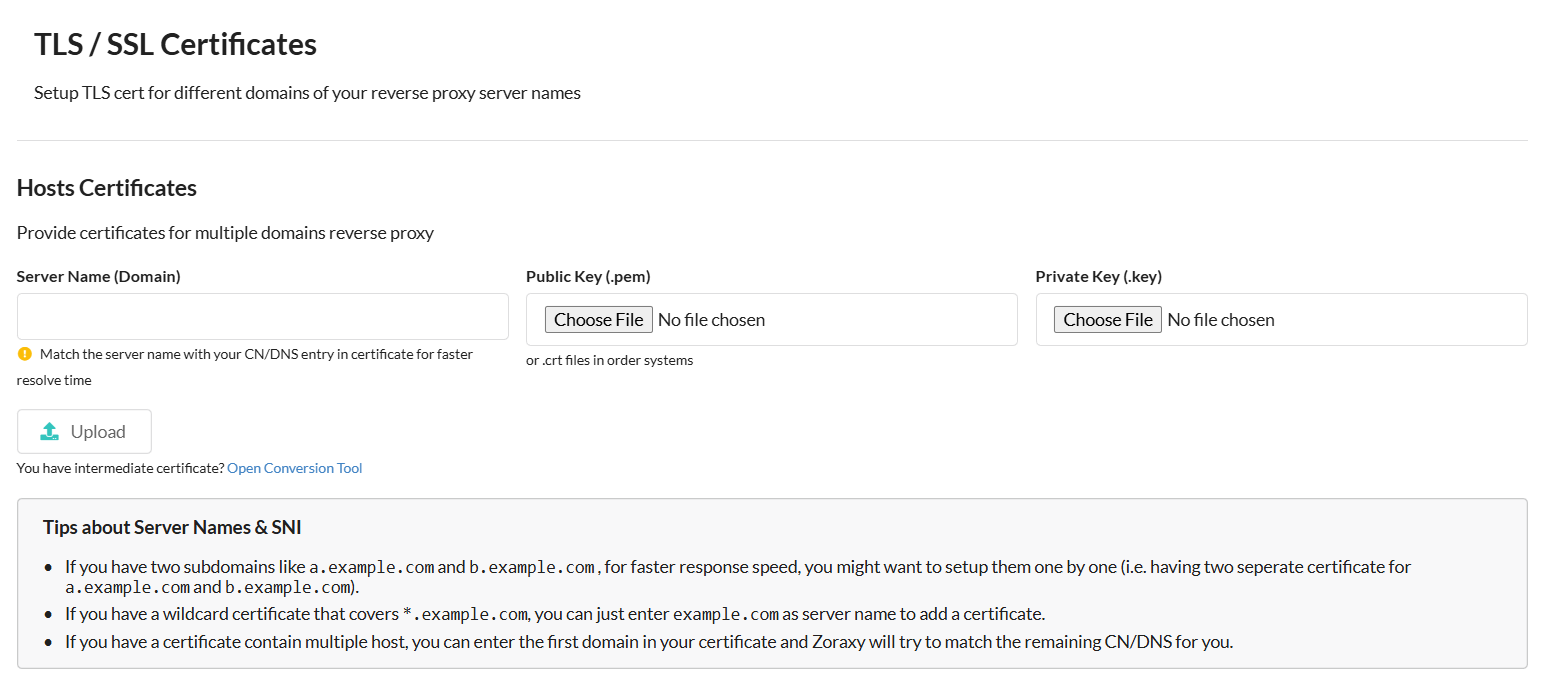This screenshot has width=1541, height=684.
Task: Click the "Tips about Server Names & SNI" title
Action: [172, 527]
